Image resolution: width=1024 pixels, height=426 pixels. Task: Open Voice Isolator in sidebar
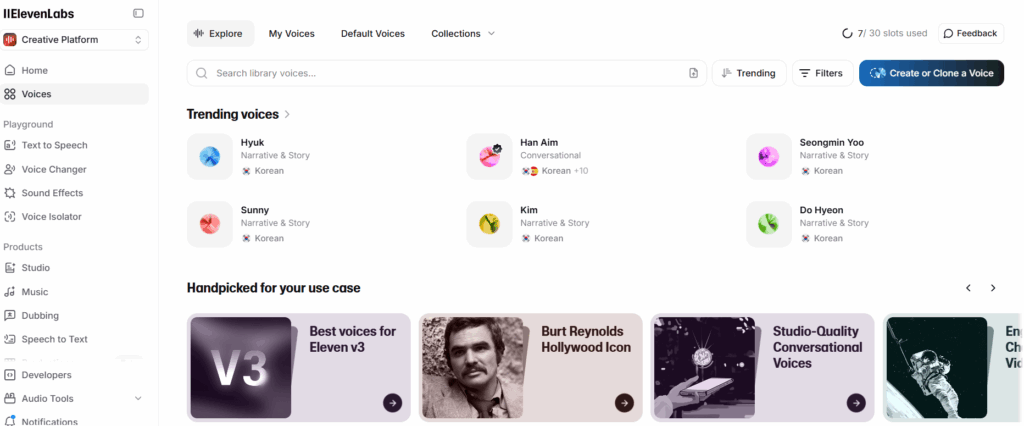[x=74, y=216]
